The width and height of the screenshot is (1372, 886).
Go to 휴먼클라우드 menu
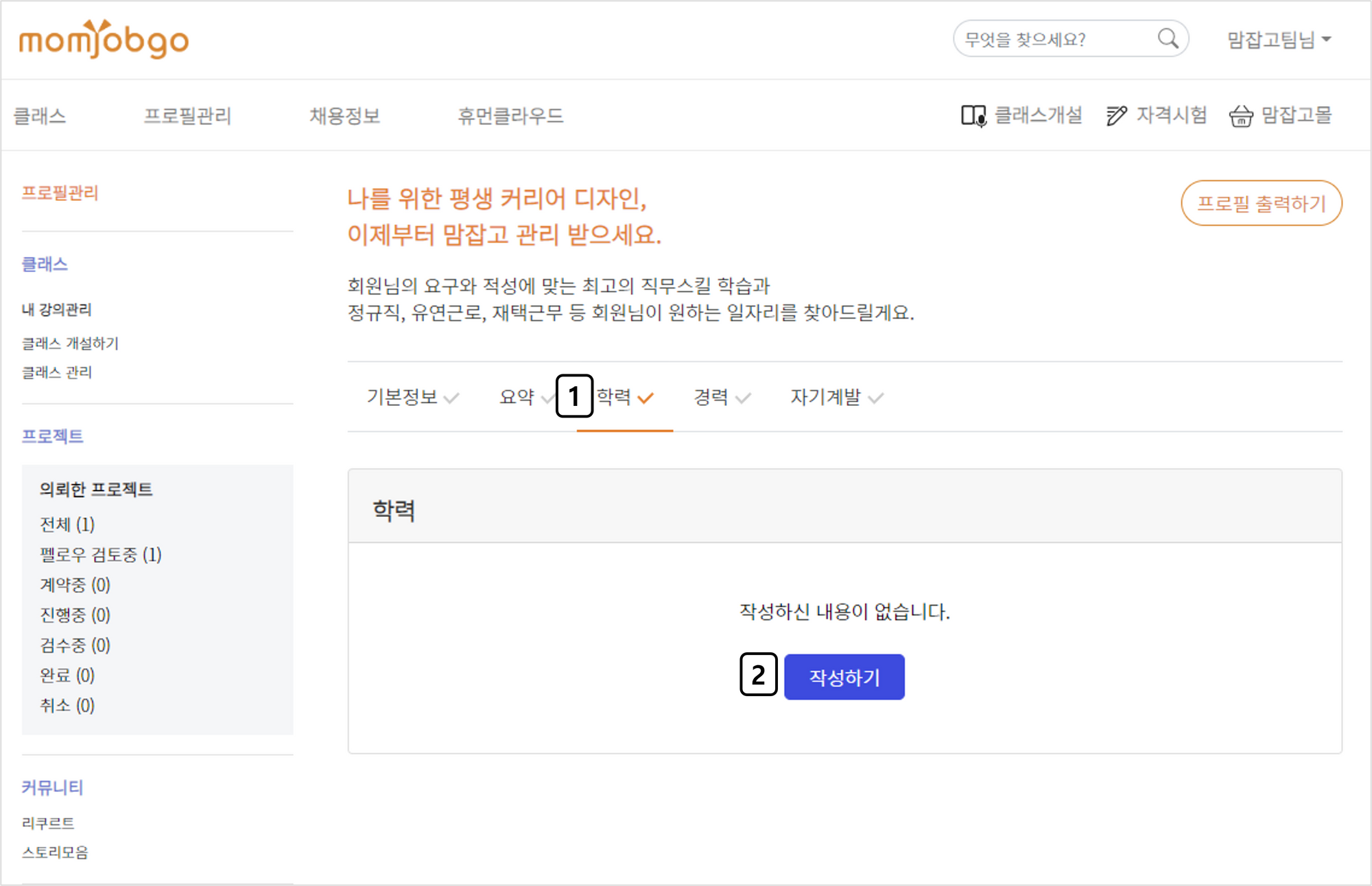(x=510, y=116)
